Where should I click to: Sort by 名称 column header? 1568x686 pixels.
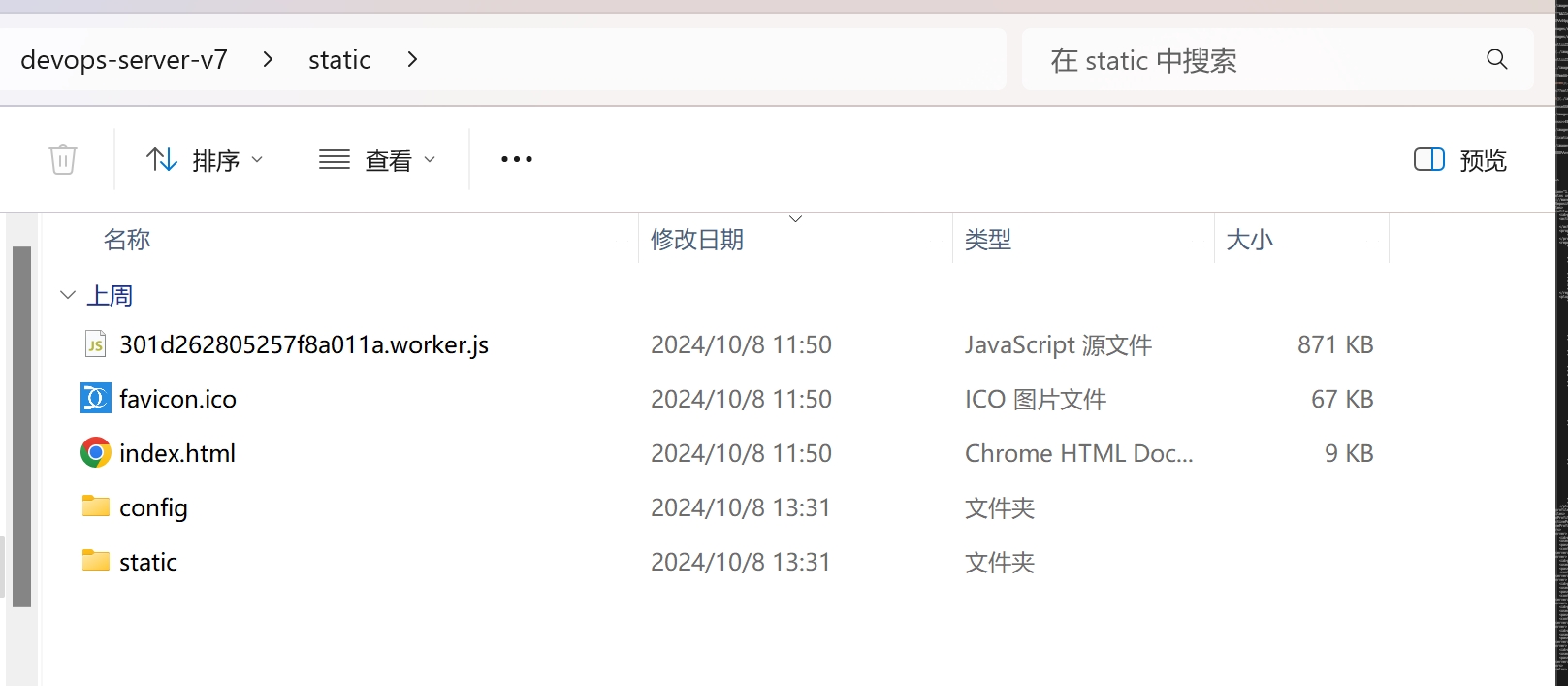click(127, 240)
